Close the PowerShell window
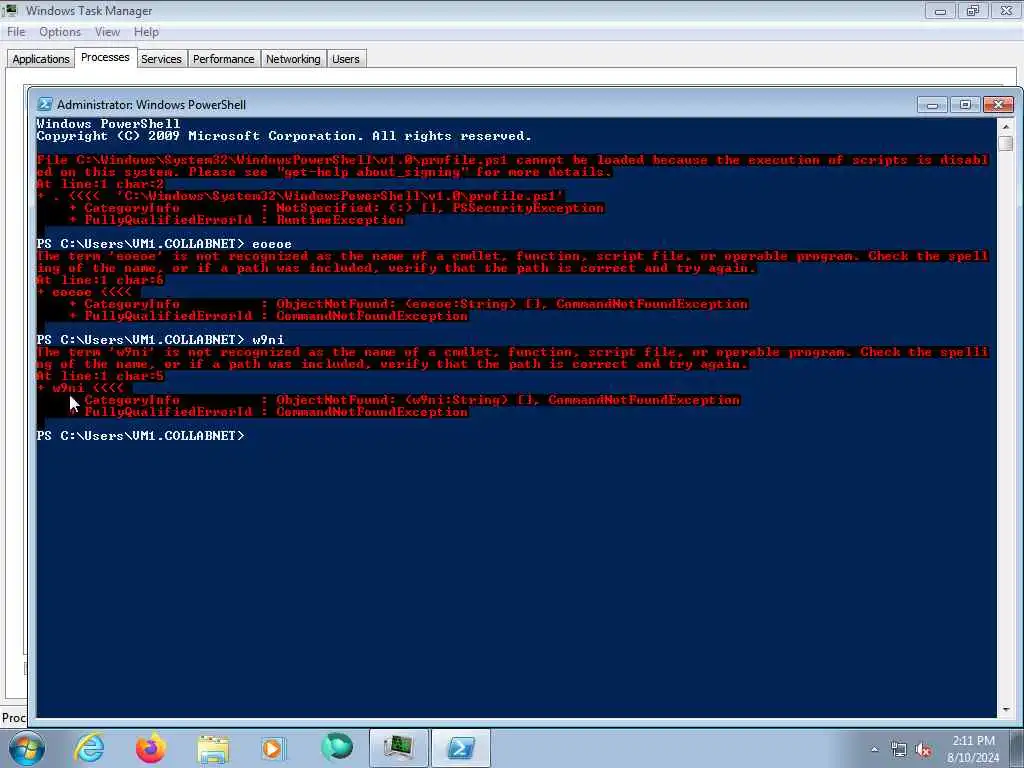This screenshot has height=768, width=1024. tap(999, 104)
